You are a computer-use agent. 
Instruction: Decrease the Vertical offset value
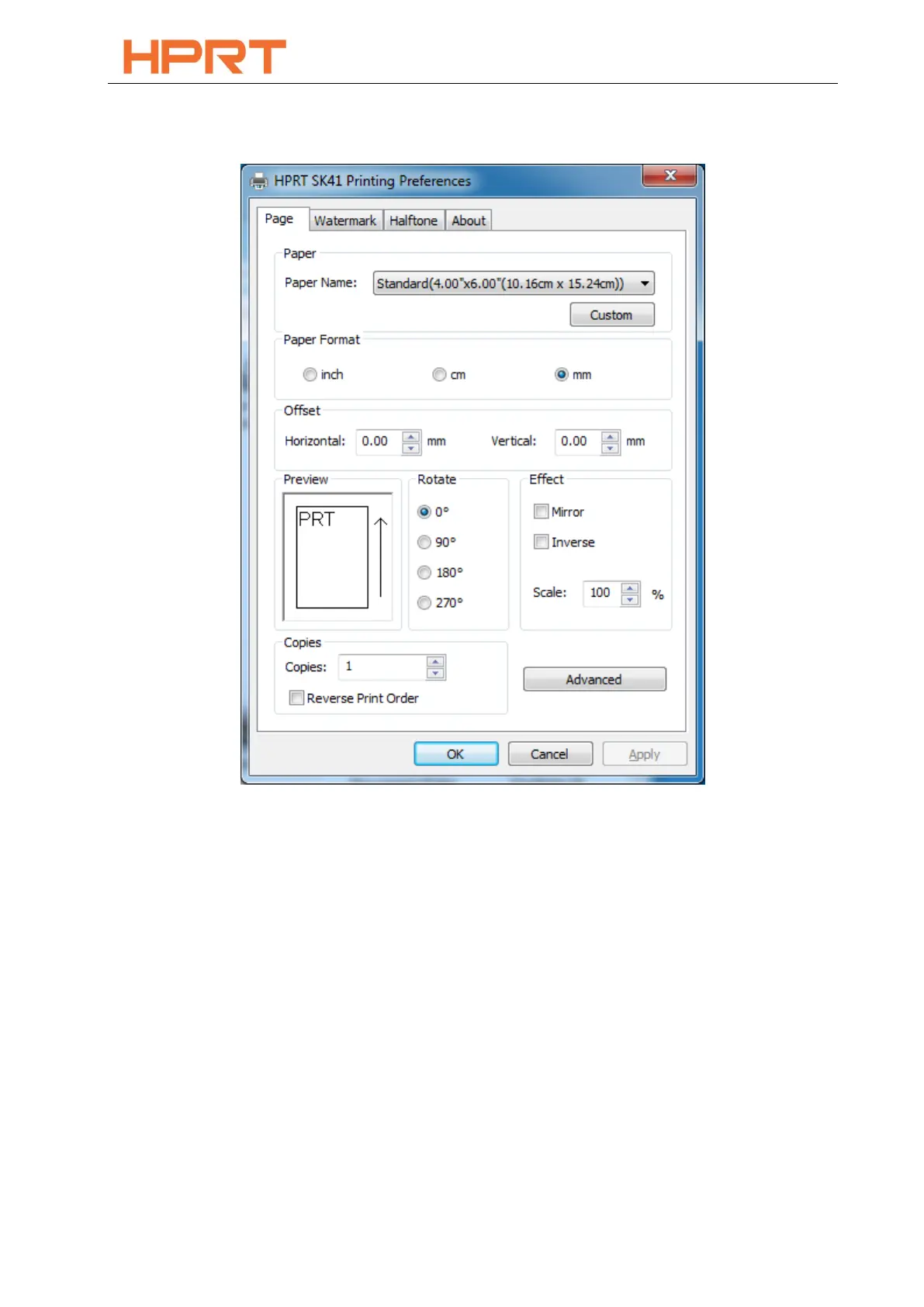[x=611, y=448]
